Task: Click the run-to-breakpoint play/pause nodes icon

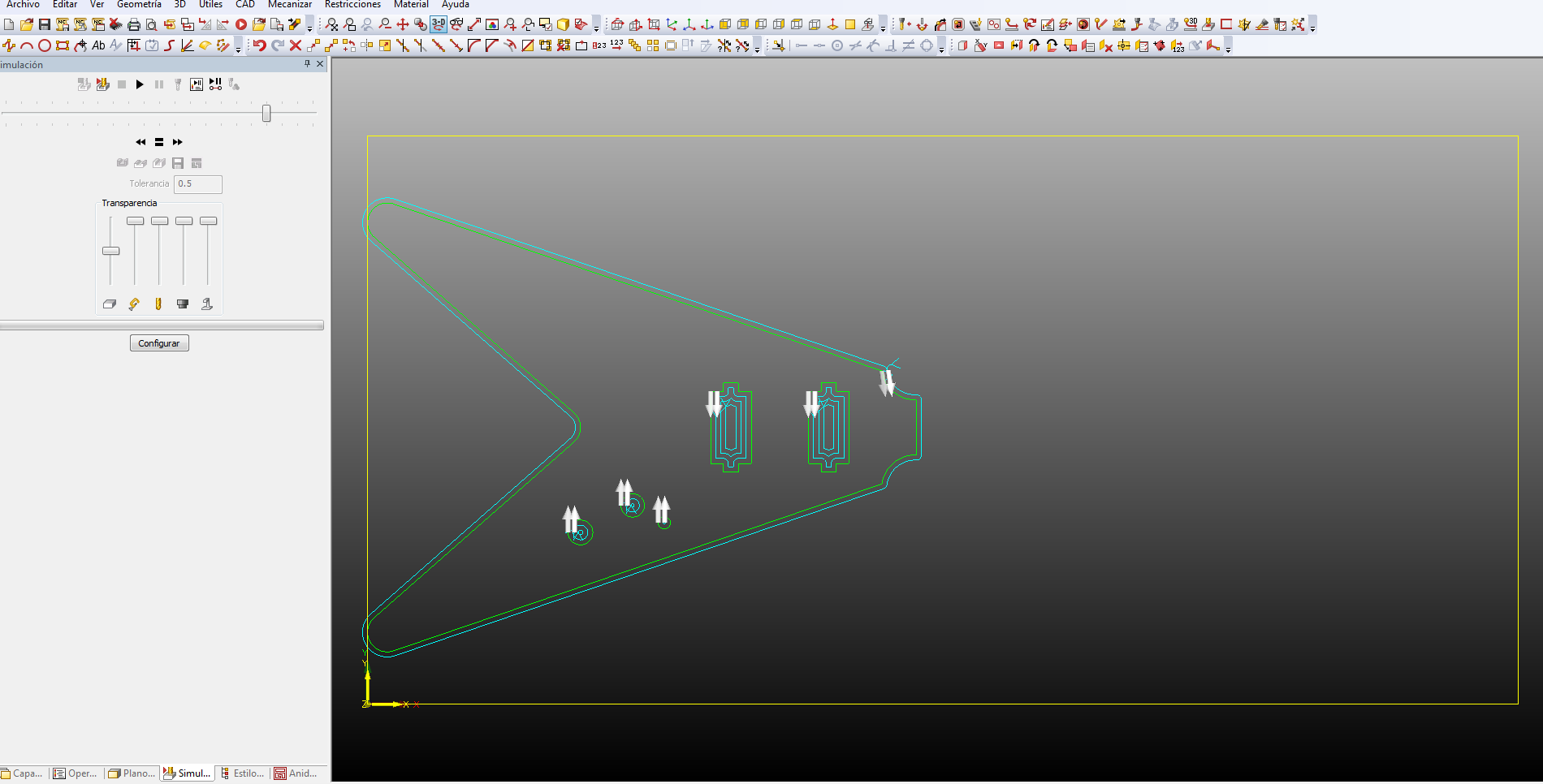Action: (x=215, y=84)
